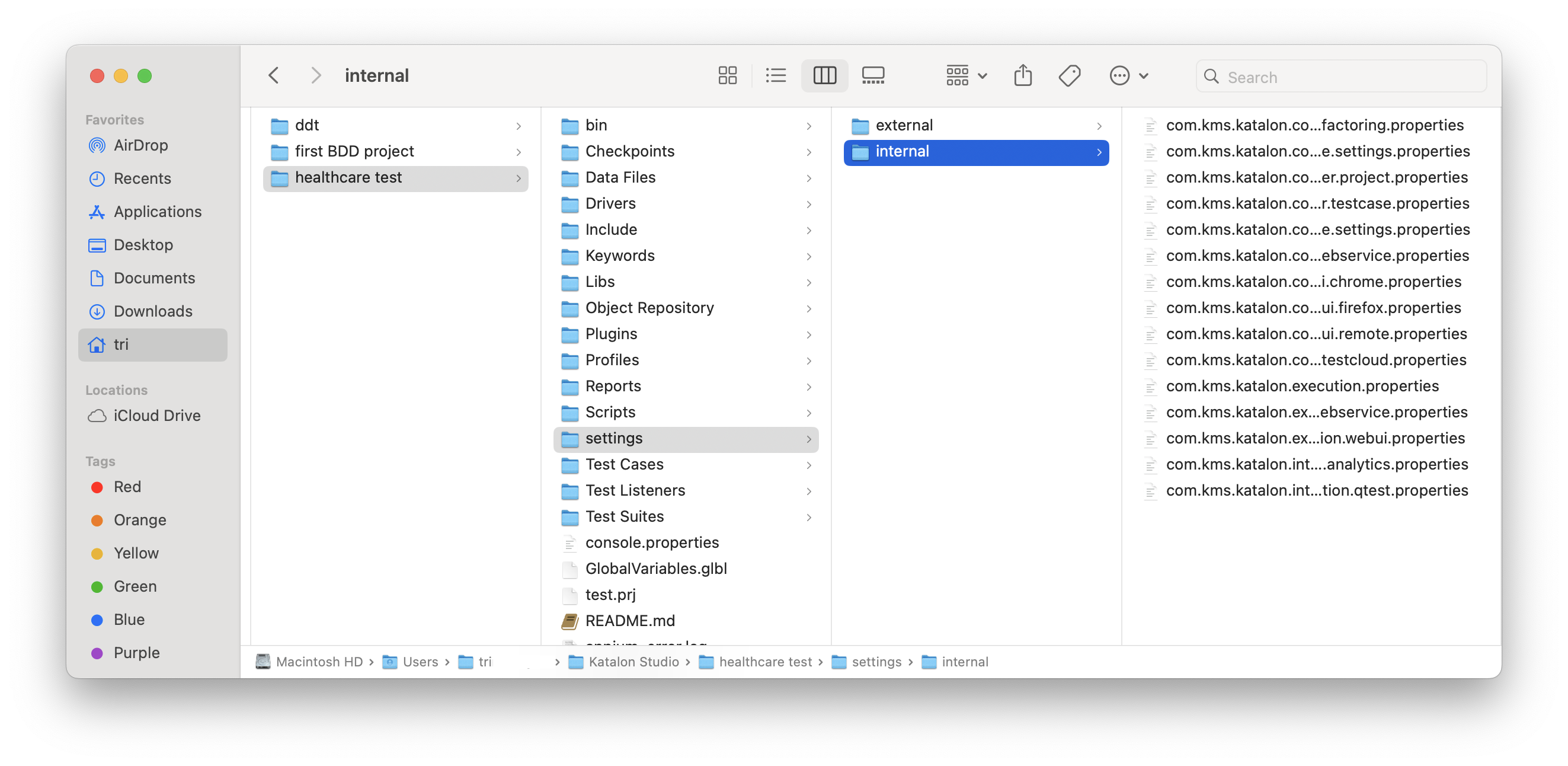1568x766 pixels.
Task: Click the back navigation button
Action: coord(273,75)
